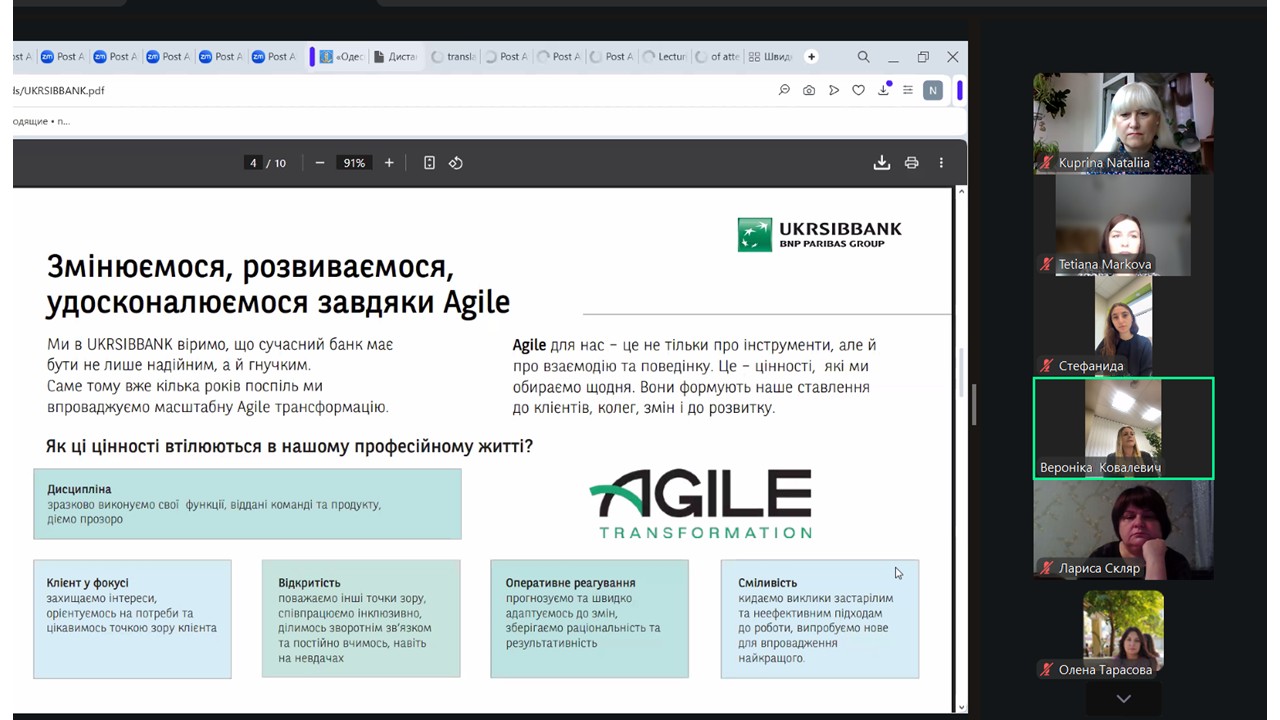Click the 91% zoom level field
The image size is (1280, 720).
coord(354,163)
